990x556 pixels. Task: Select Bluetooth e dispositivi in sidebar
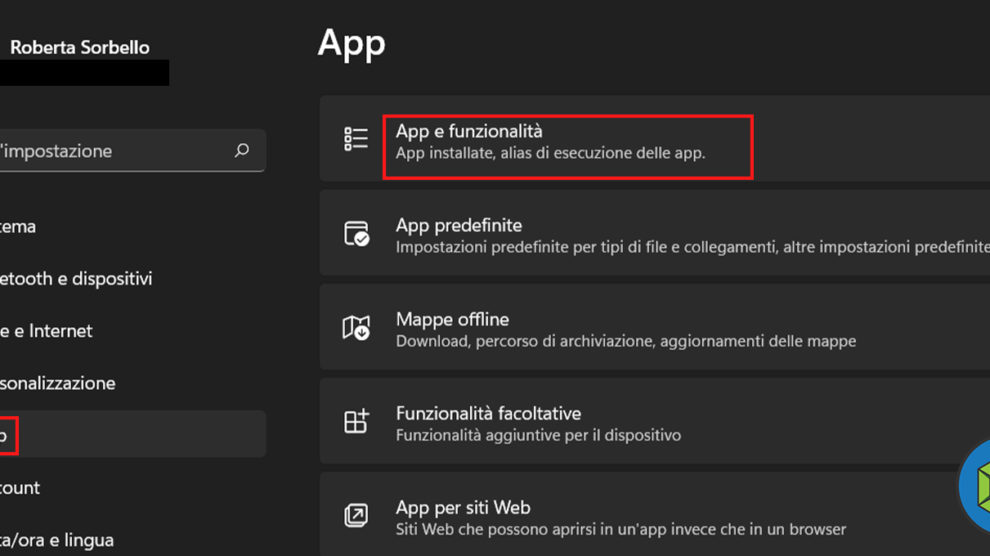coord(76,279)
